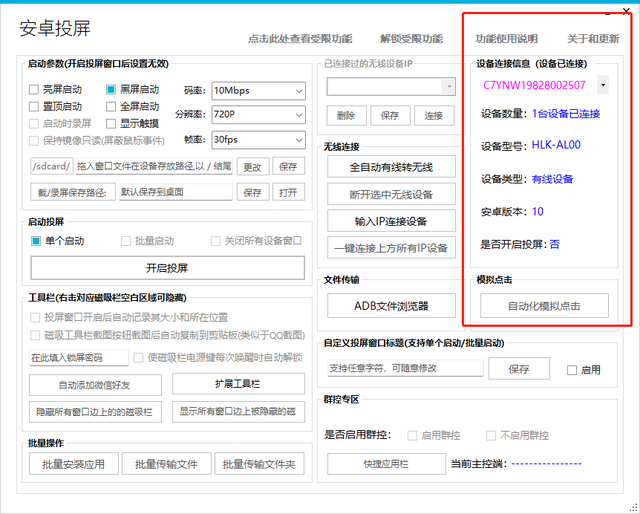The width and height of the screenshot is (640, 514).
Task: Click the 开启投屏 button
Action: click(x=168, y=268)
